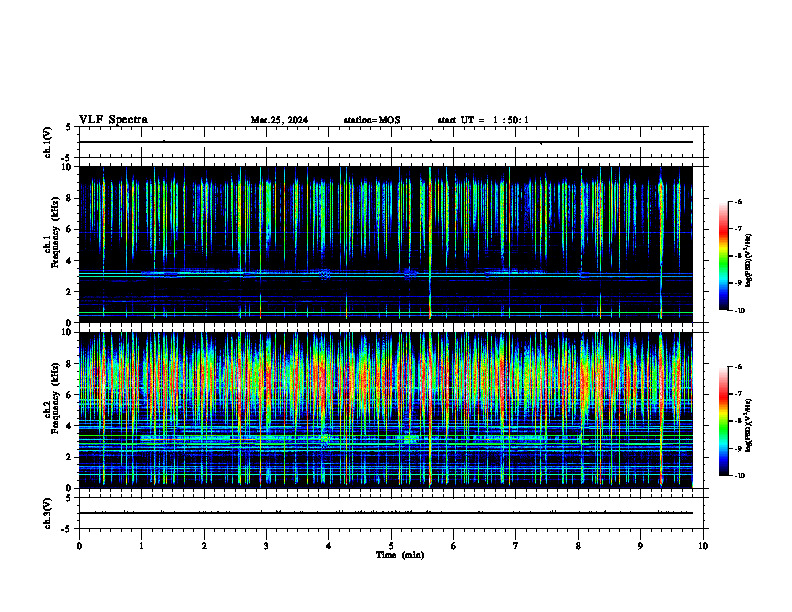Click the ch.2 spectrogram color scale bar
Viewport: 792px width, 612px height.
click(x=723, y=421)
